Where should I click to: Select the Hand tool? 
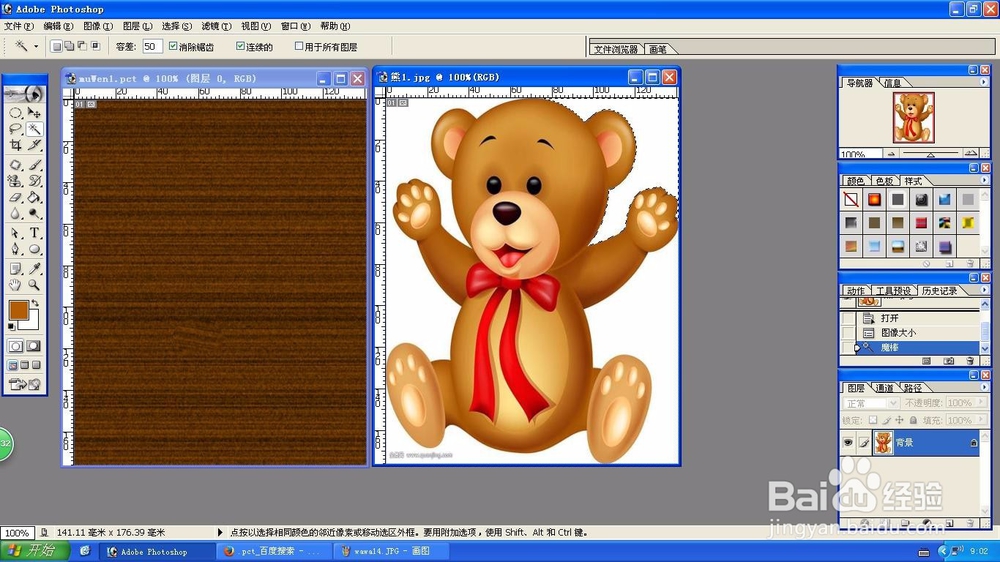pos(15,285)
